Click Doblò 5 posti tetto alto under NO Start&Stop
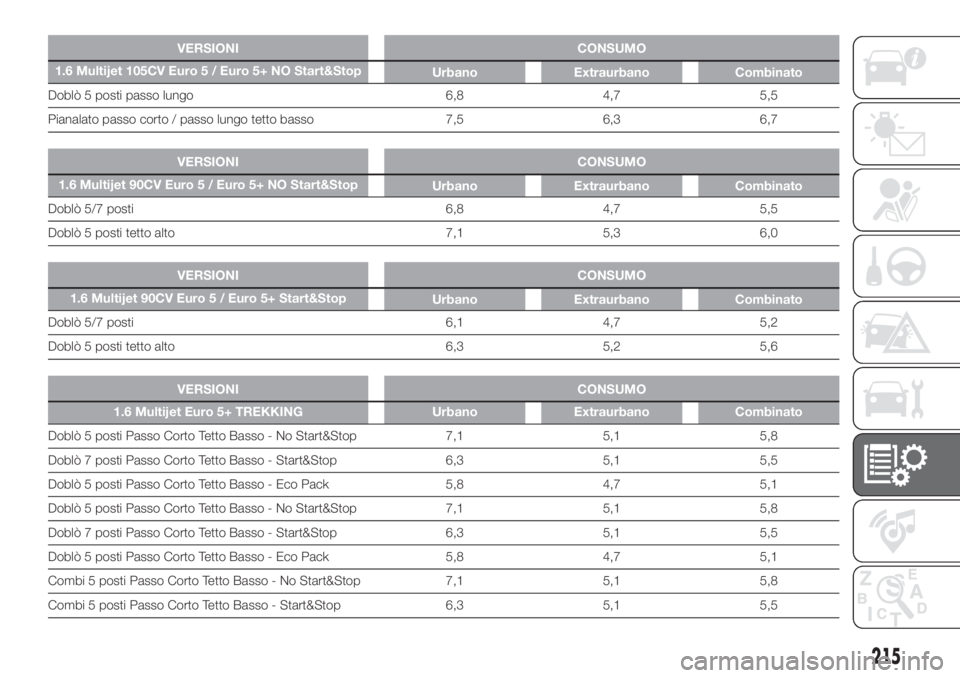The width and height of the screenshot is (960, 678). (x=111, y=233)
